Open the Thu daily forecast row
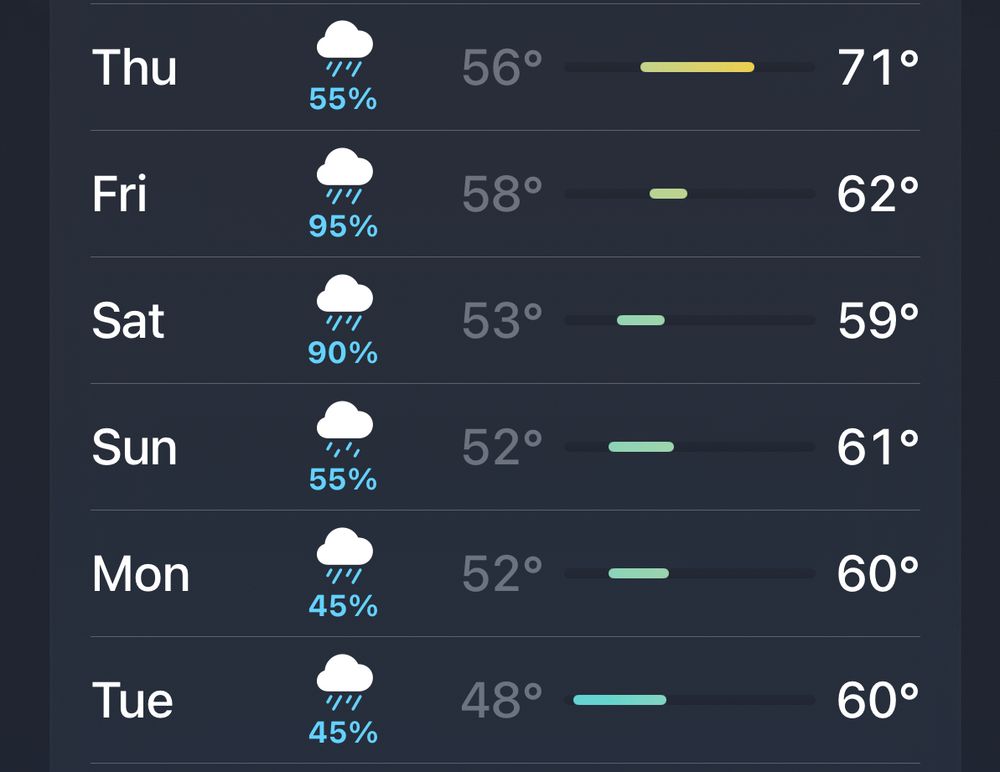The height and width of the screenshot is (772, 1000). pos(505,67)
